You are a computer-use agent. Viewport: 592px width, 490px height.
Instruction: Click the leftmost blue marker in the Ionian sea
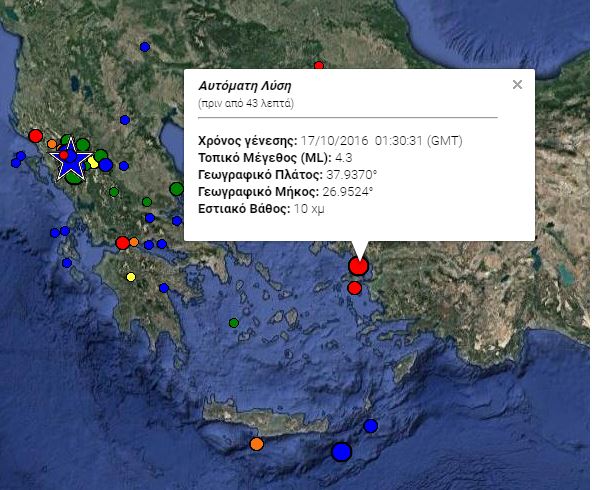click(15, 163)
